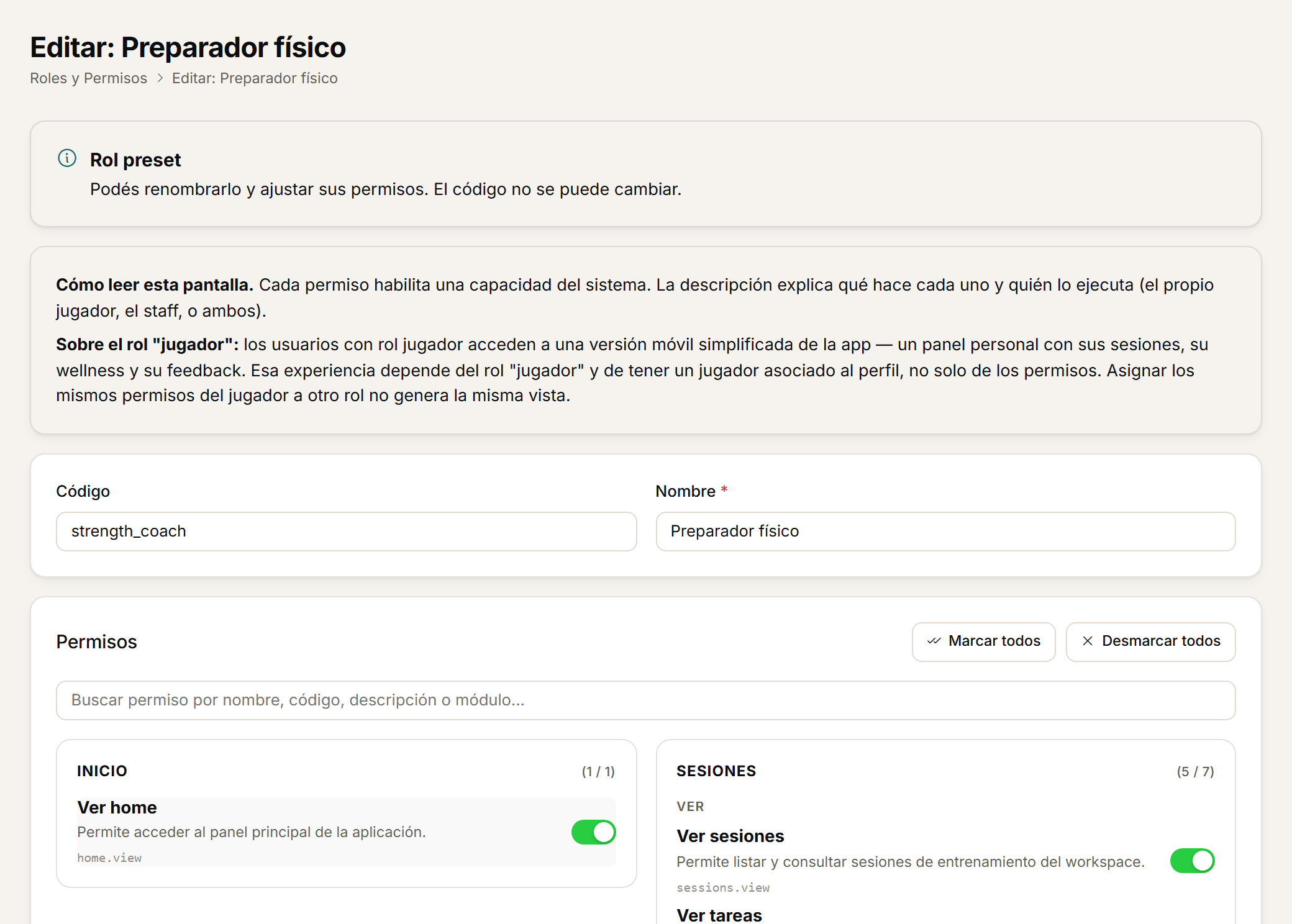The height and width of the screenshot is (924, 1292).
Task: Click the breadcrumb chevron separator icon
Action: (160, 78)
